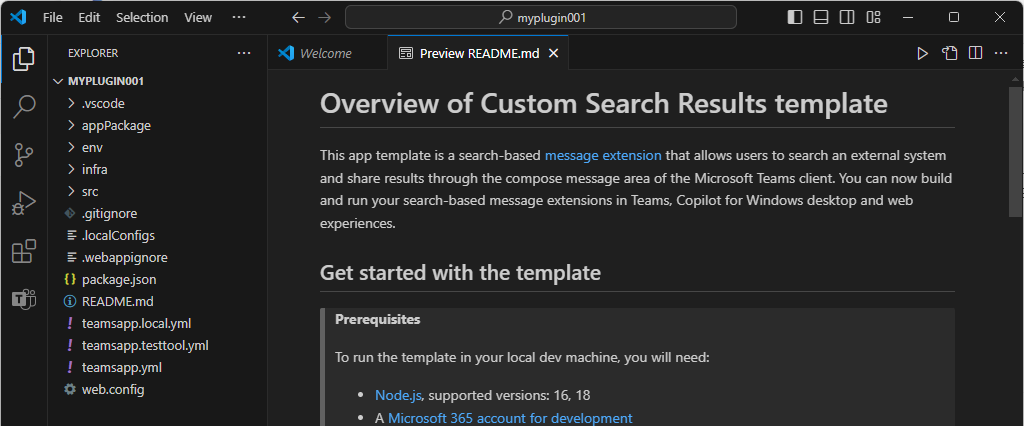Open editor More Actions ellipsis
1024x426 pixels.
point(1001,54)
